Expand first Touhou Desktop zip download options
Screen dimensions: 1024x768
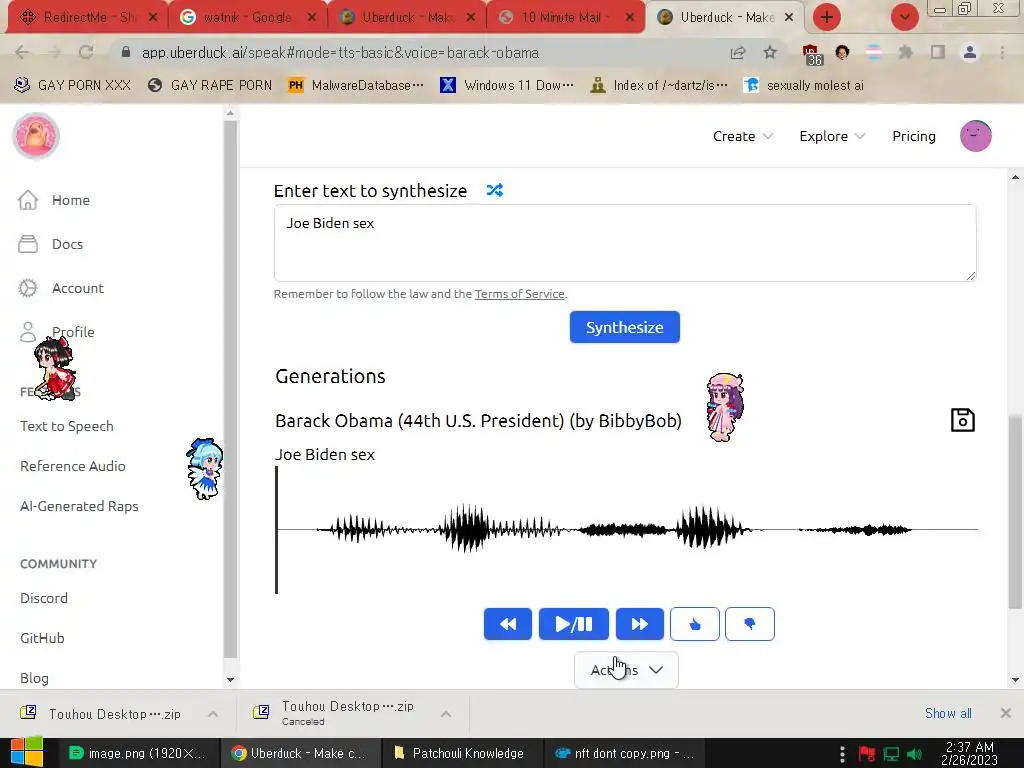[x=213, y=714]
